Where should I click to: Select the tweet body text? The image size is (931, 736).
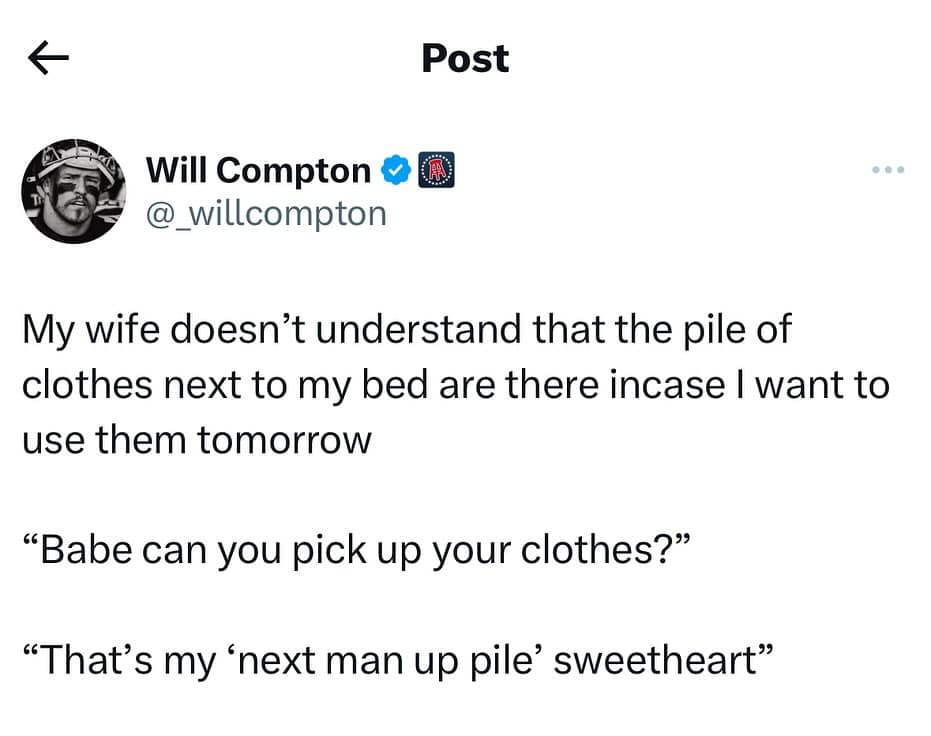455,384
